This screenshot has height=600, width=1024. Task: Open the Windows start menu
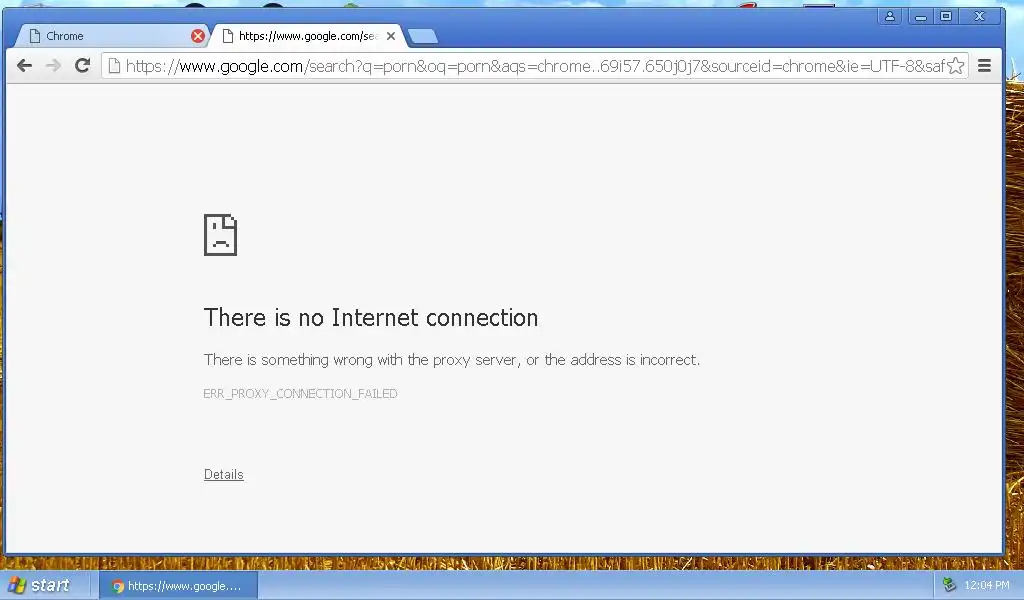point(40,585)
